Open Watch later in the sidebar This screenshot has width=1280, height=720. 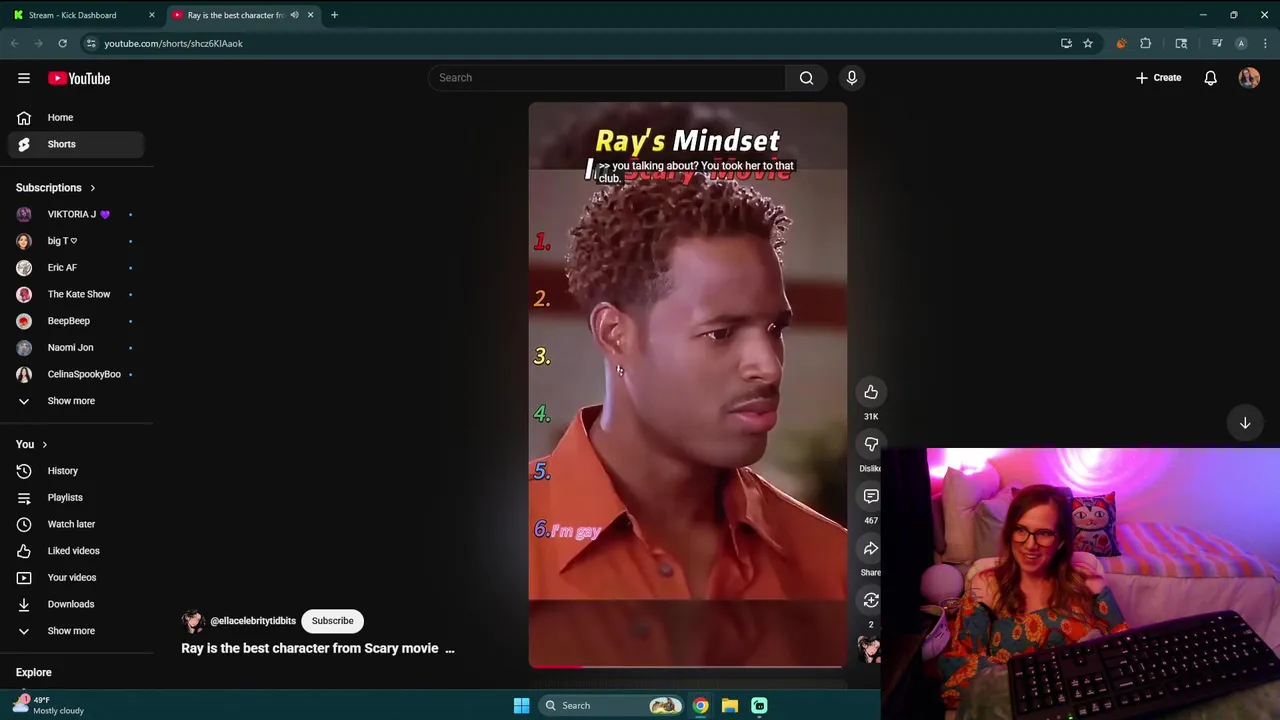tap(76, 524)
